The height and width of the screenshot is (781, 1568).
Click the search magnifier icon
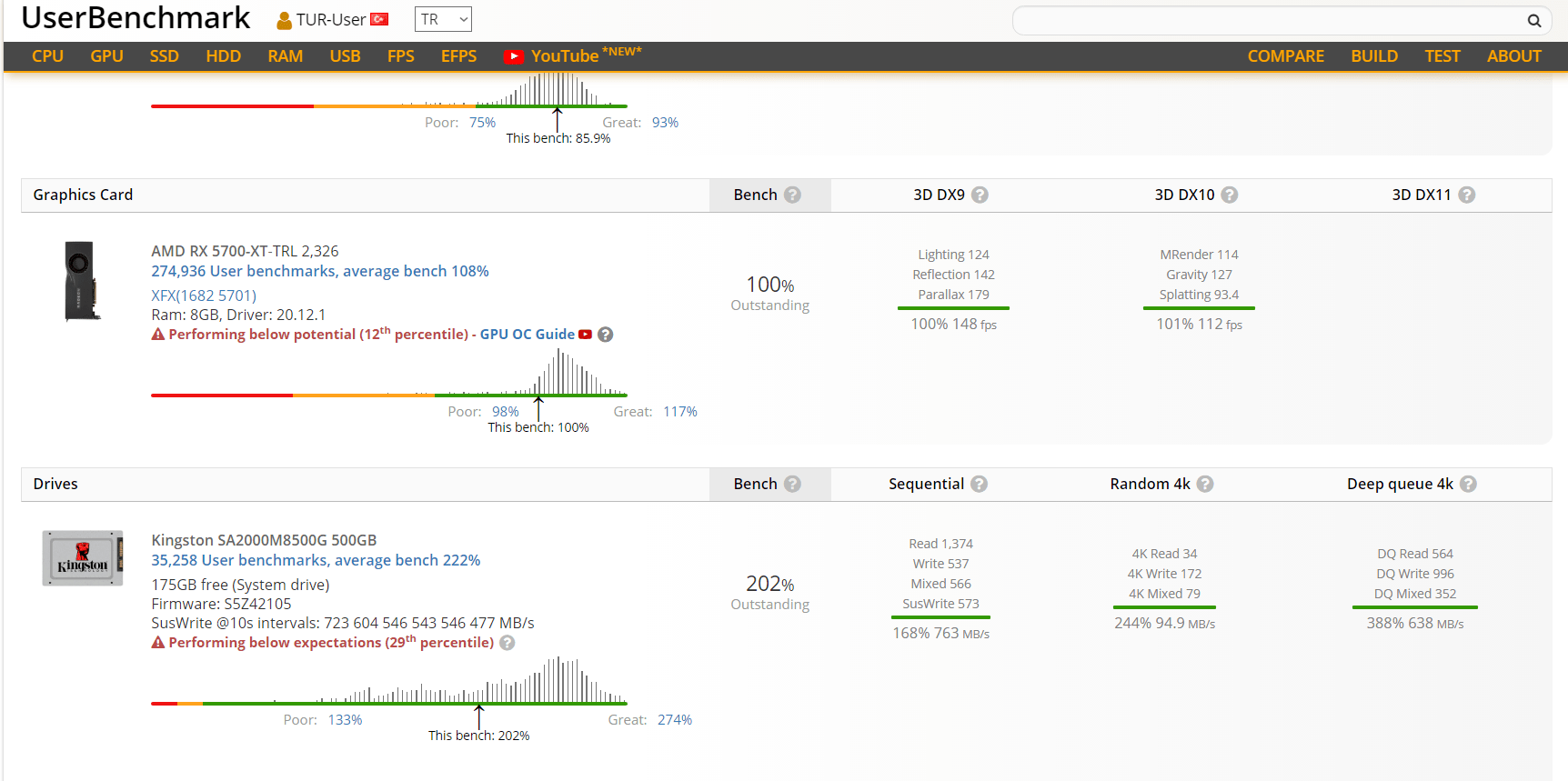click(x=1533, y=20)
